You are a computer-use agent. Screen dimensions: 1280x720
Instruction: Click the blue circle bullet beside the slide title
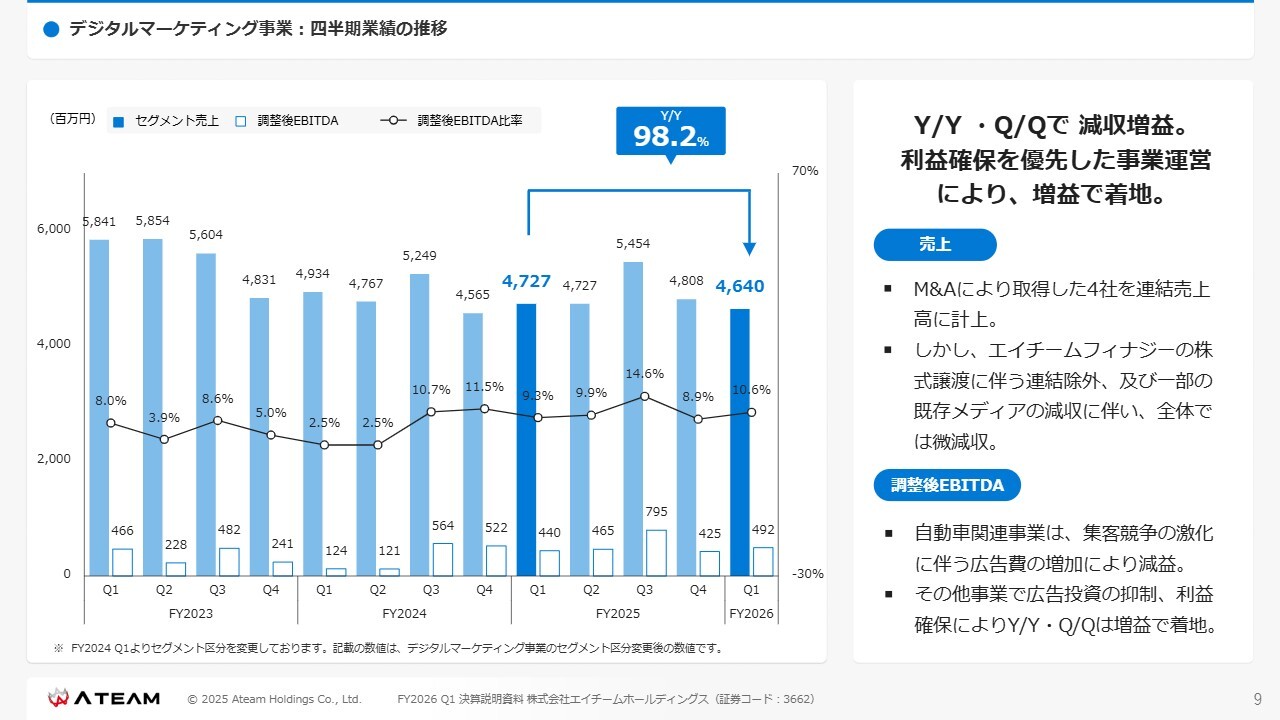52,30
